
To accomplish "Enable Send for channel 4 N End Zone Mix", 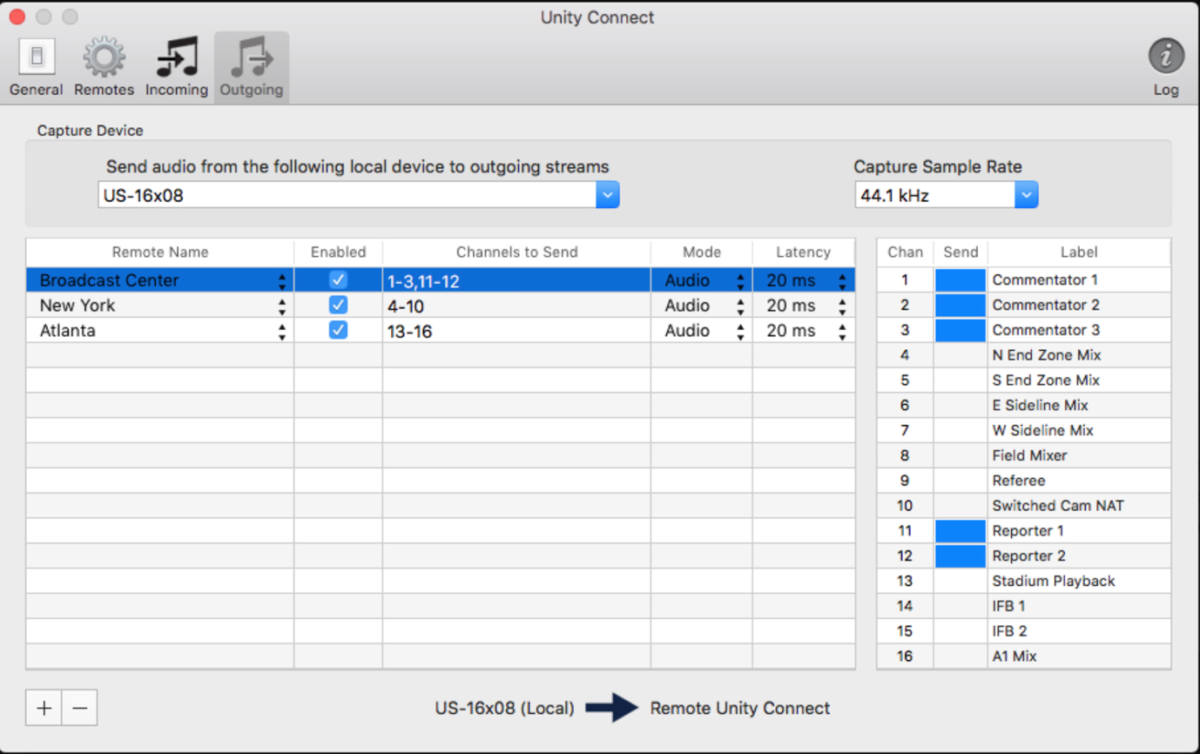I will [x=960, y=355].
